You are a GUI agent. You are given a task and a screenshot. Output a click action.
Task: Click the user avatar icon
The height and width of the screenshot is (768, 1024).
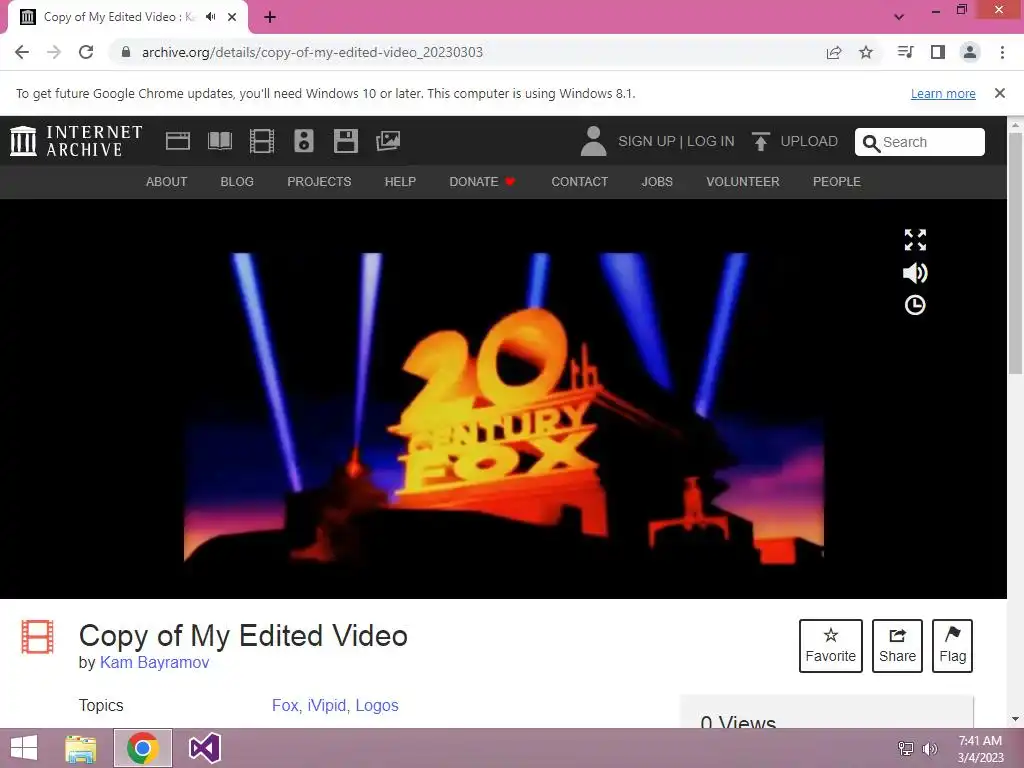click(593, 141)
